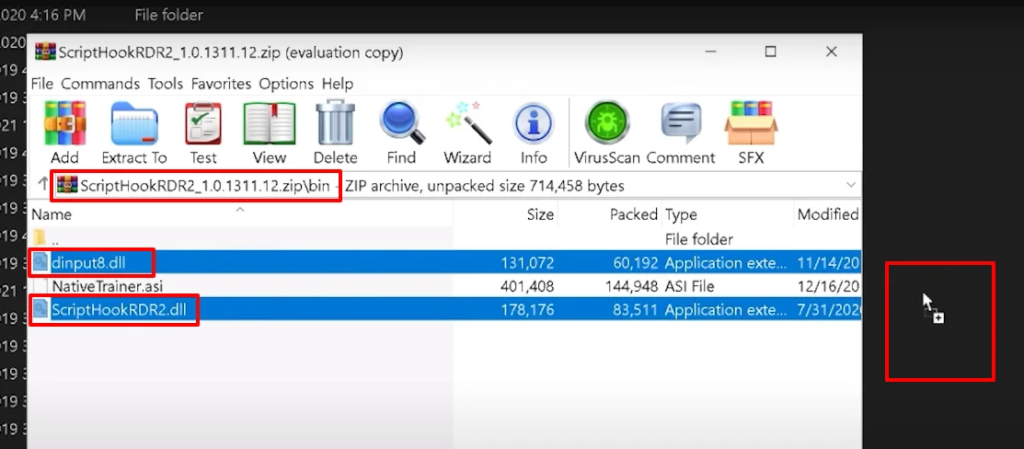Click ScriptHookRDR2.dll file icon
This screenshot has height=449, width=1024.
(40, 309)
